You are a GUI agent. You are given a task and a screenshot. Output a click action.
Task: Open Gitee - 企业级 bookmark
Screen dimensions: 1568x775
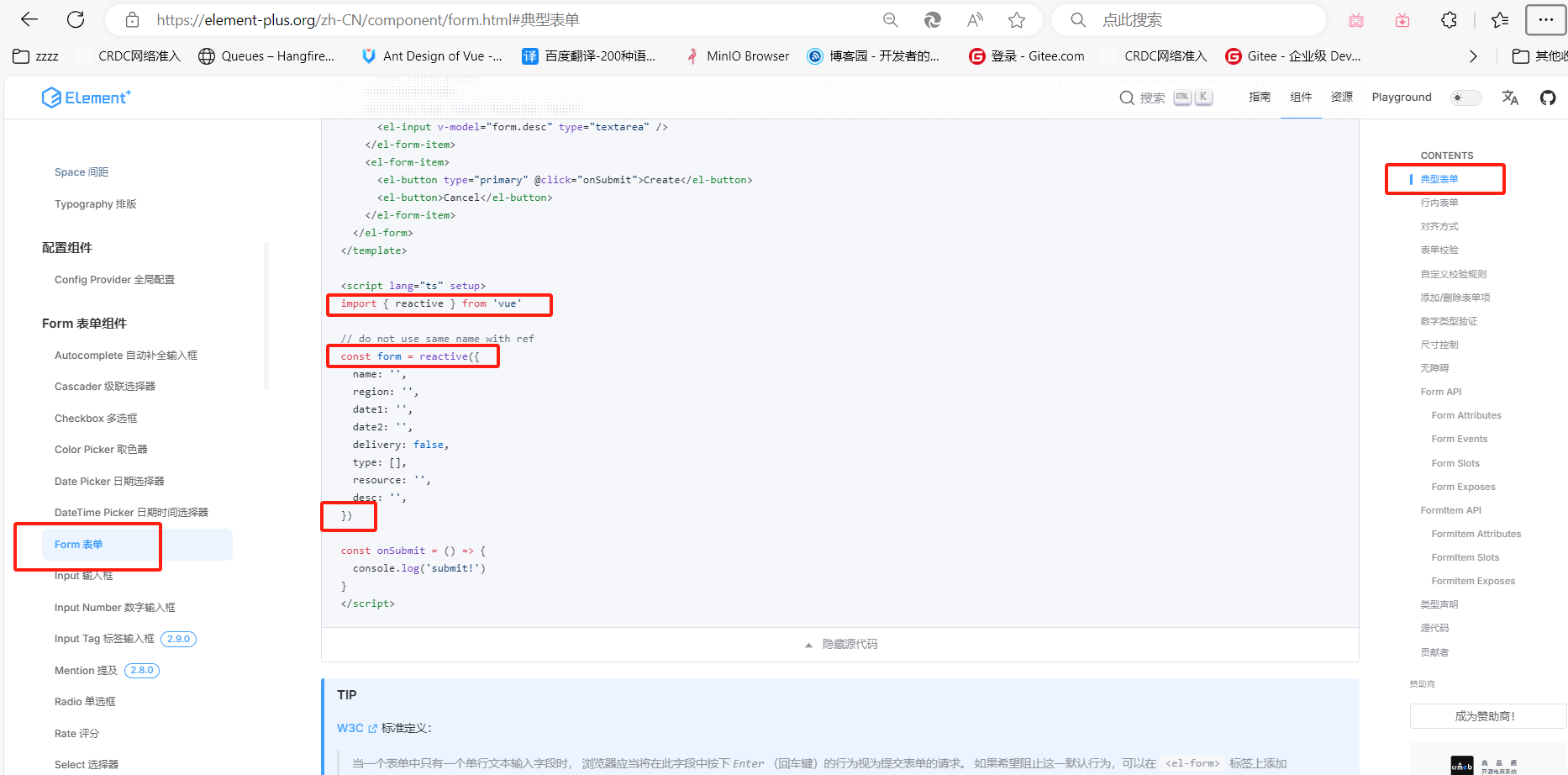pos(1293,56)
